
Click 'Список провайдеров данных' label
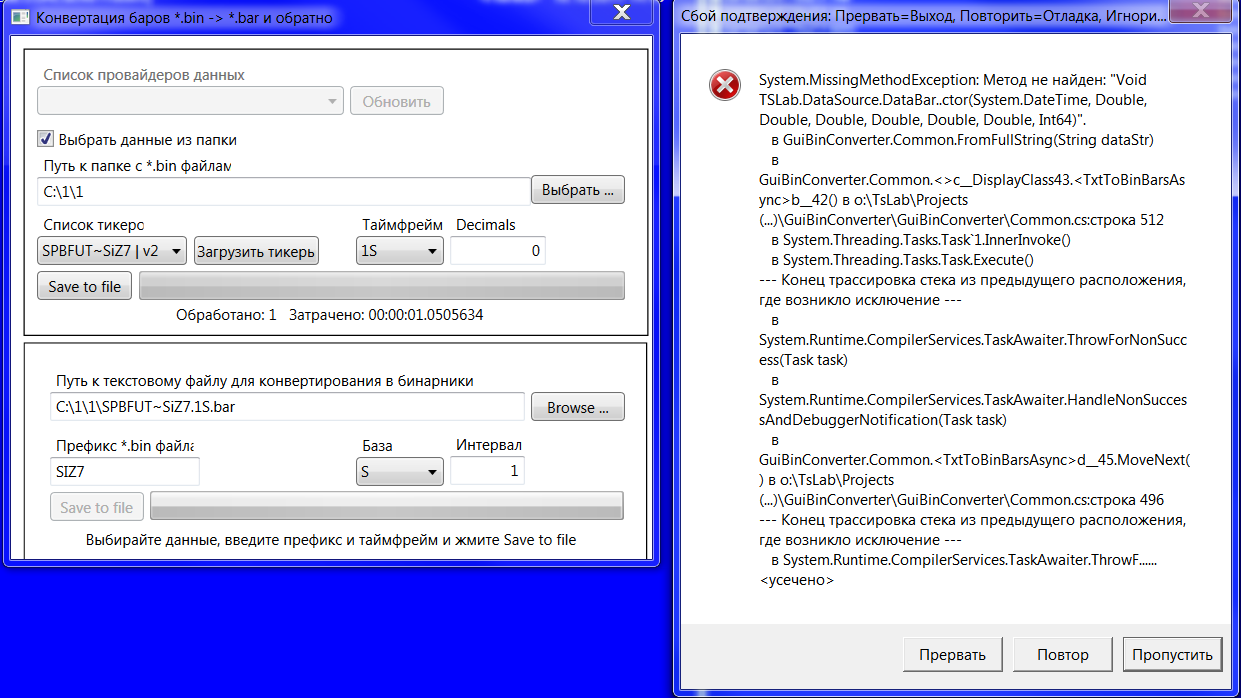[144, 75]
